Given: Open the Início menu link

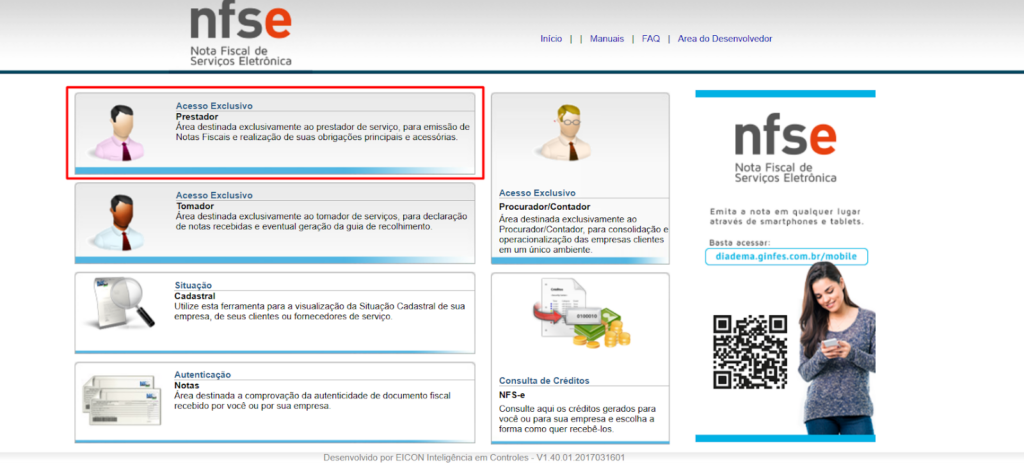Looking at the screenshot, I should (551, 39).
